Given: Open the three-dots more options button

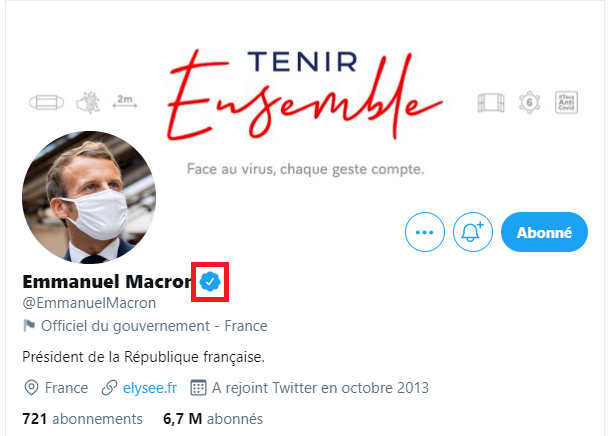Looking at the screenshot, I should coord(425,232).
